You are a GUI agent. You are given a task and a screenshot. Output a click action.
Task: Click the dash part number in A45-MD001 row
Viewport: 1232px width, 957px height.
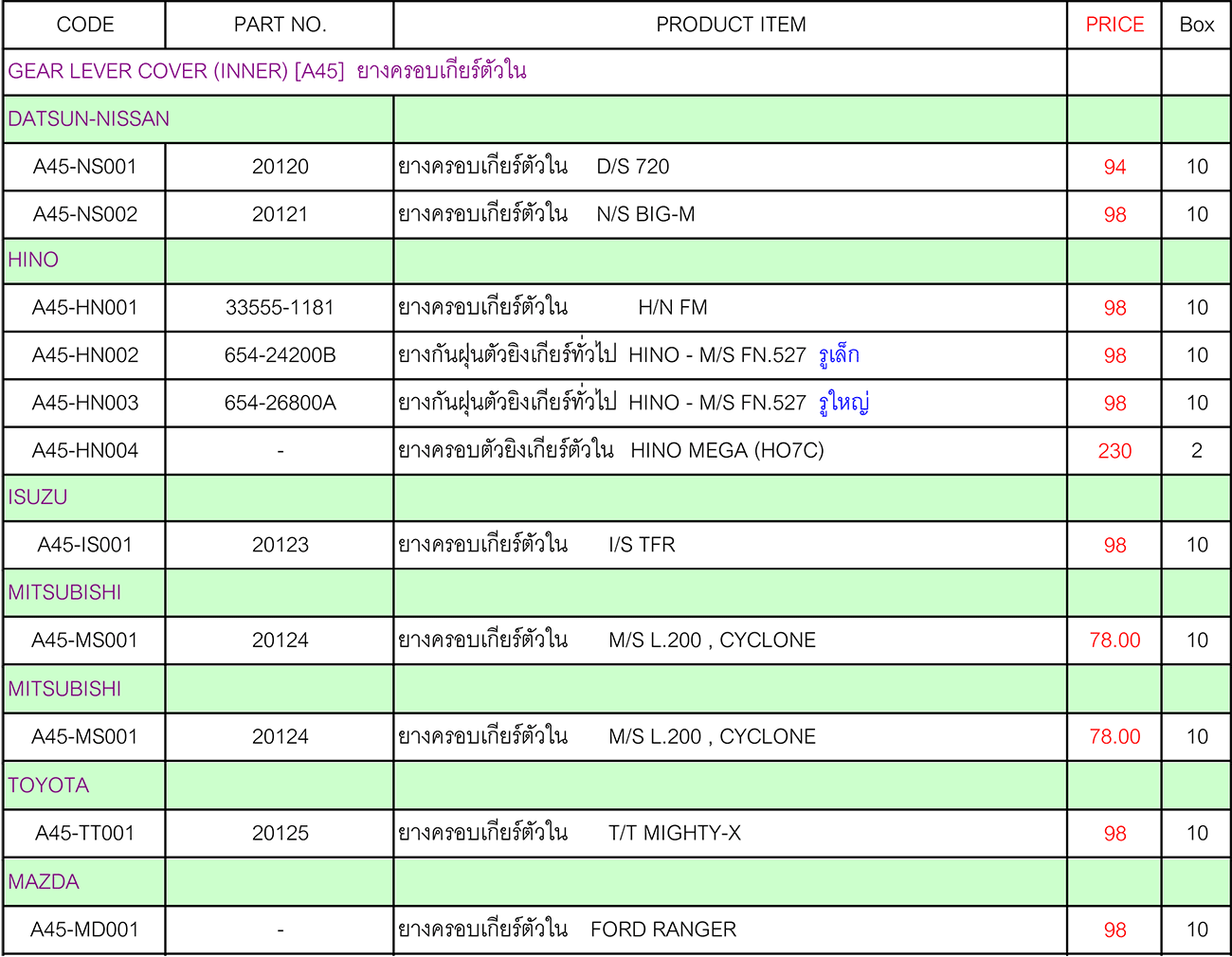pyautogui.click(x=281, y=930)
